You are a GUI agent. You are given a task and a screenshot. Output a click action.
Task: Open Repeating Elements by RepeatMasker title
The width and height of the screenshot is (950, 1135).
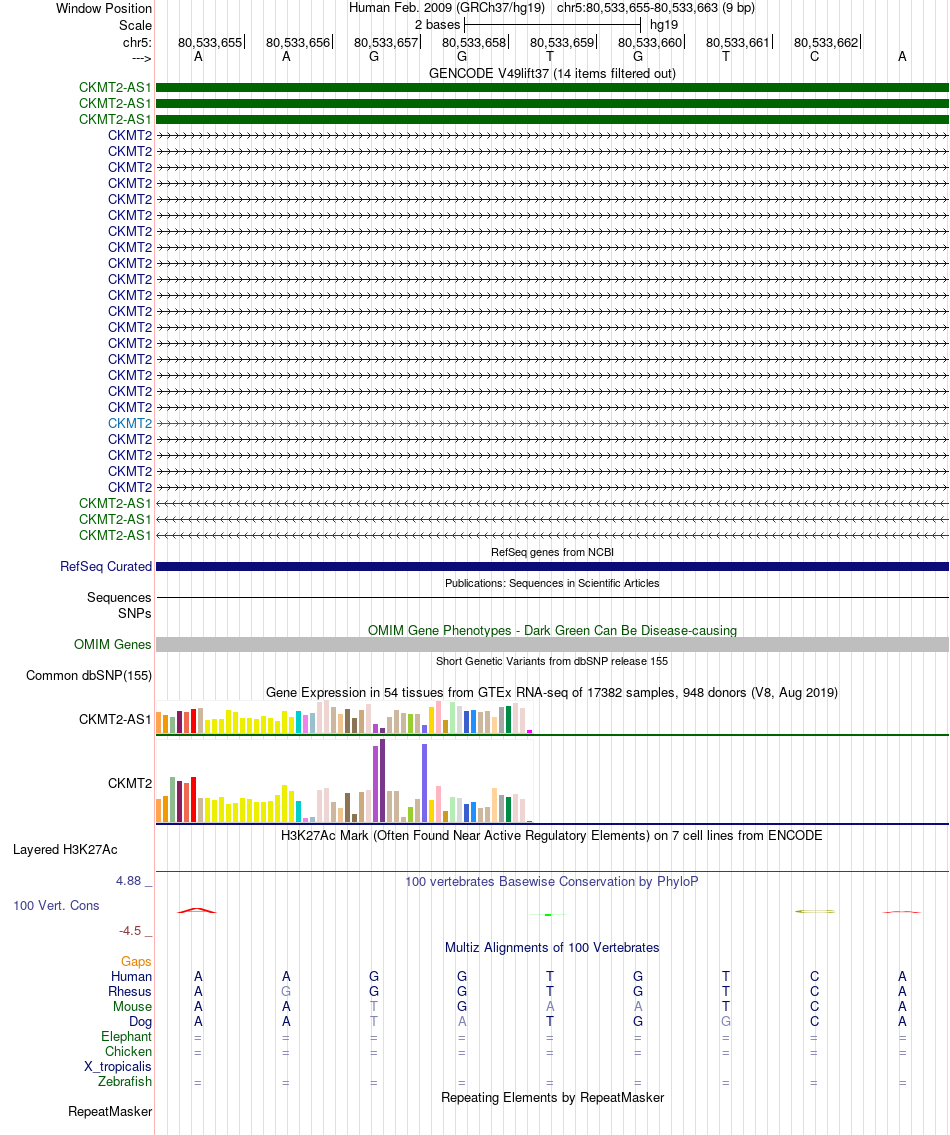point(552,1097)
